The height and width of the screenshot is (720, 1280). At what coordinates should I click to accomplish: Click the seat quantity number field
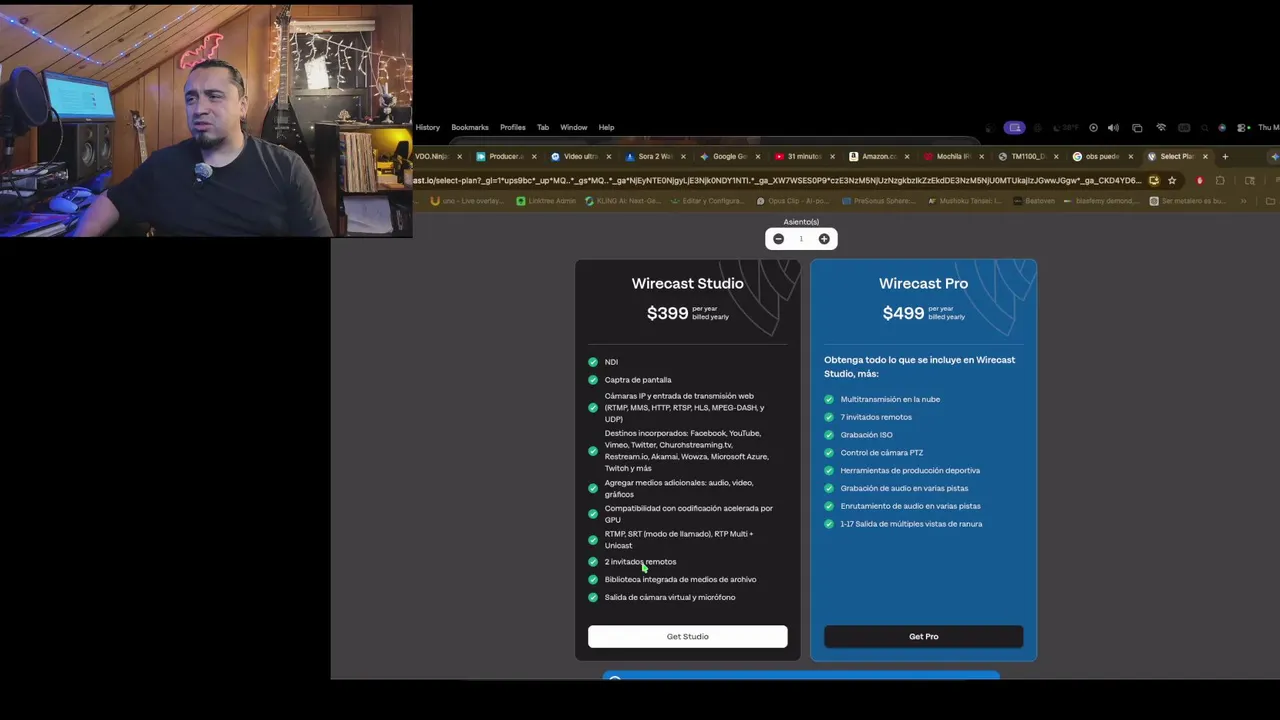pos(801,239)
